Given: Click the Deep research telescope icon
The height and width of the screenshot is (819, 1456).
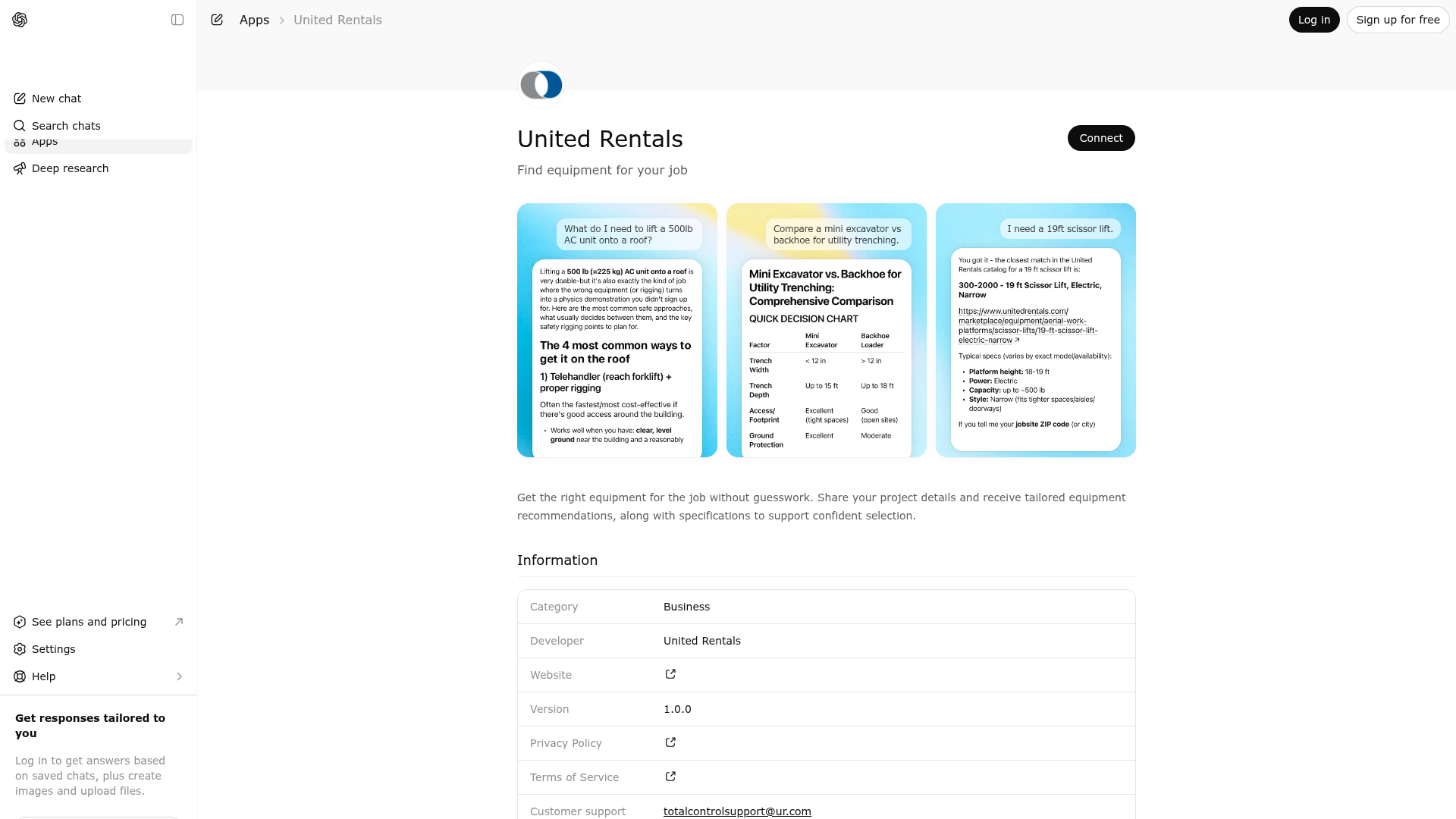Looking at the screenshot, I should (x=20, y=168).
